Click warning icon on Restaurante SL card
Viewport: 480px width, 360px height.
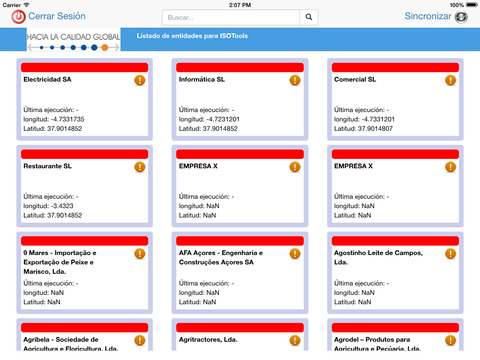140,167
